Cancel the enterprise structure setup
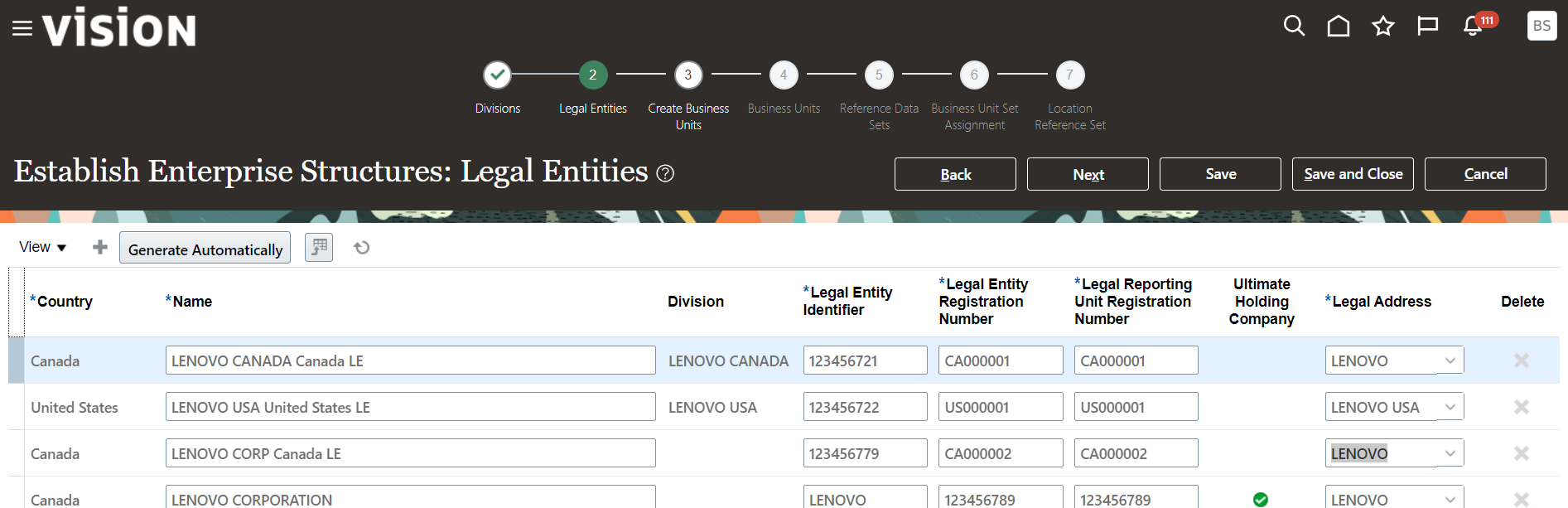The image size is (1568, 508). pos(1485,174)
